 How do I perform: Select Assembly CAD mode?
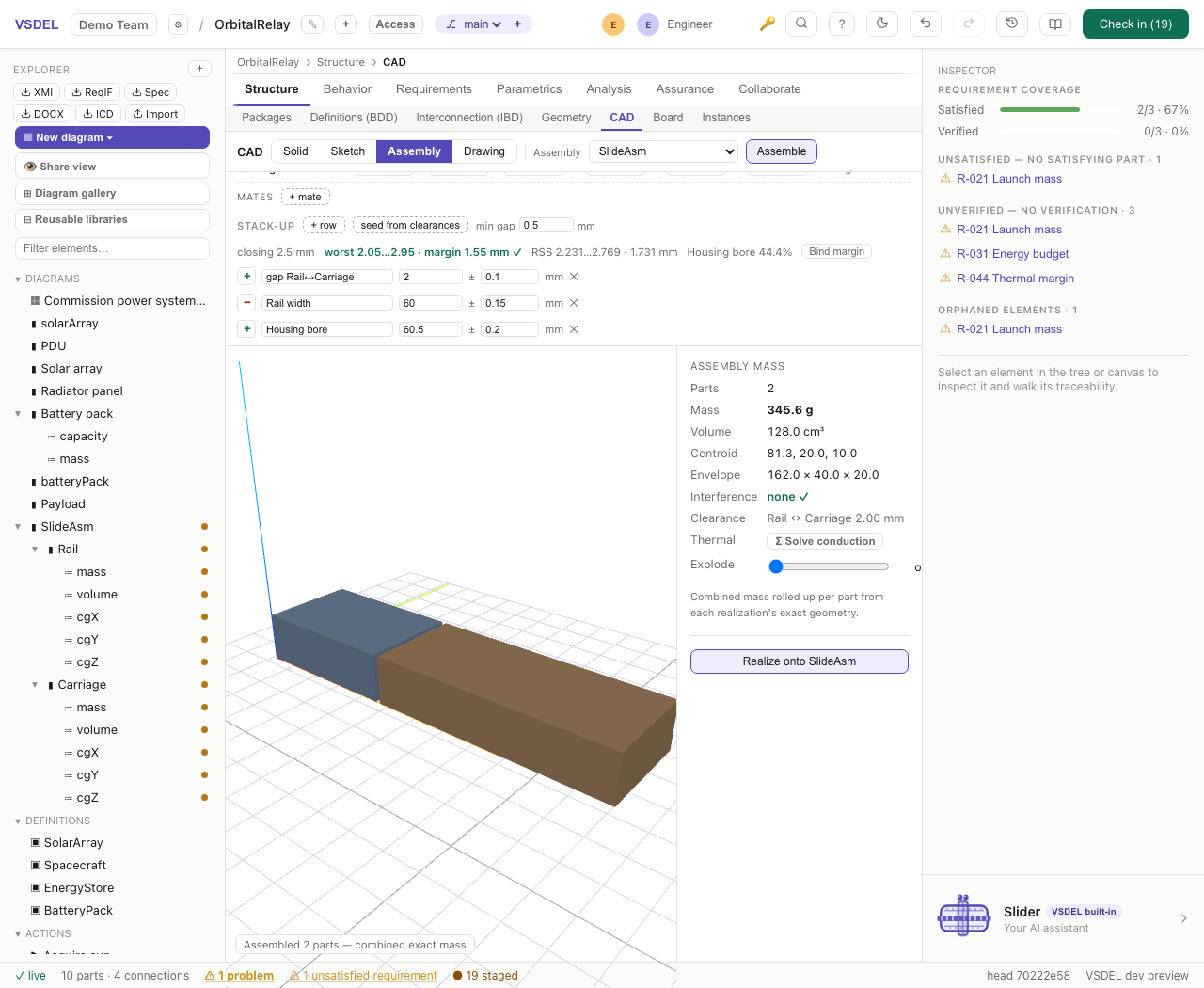[414, 151]
